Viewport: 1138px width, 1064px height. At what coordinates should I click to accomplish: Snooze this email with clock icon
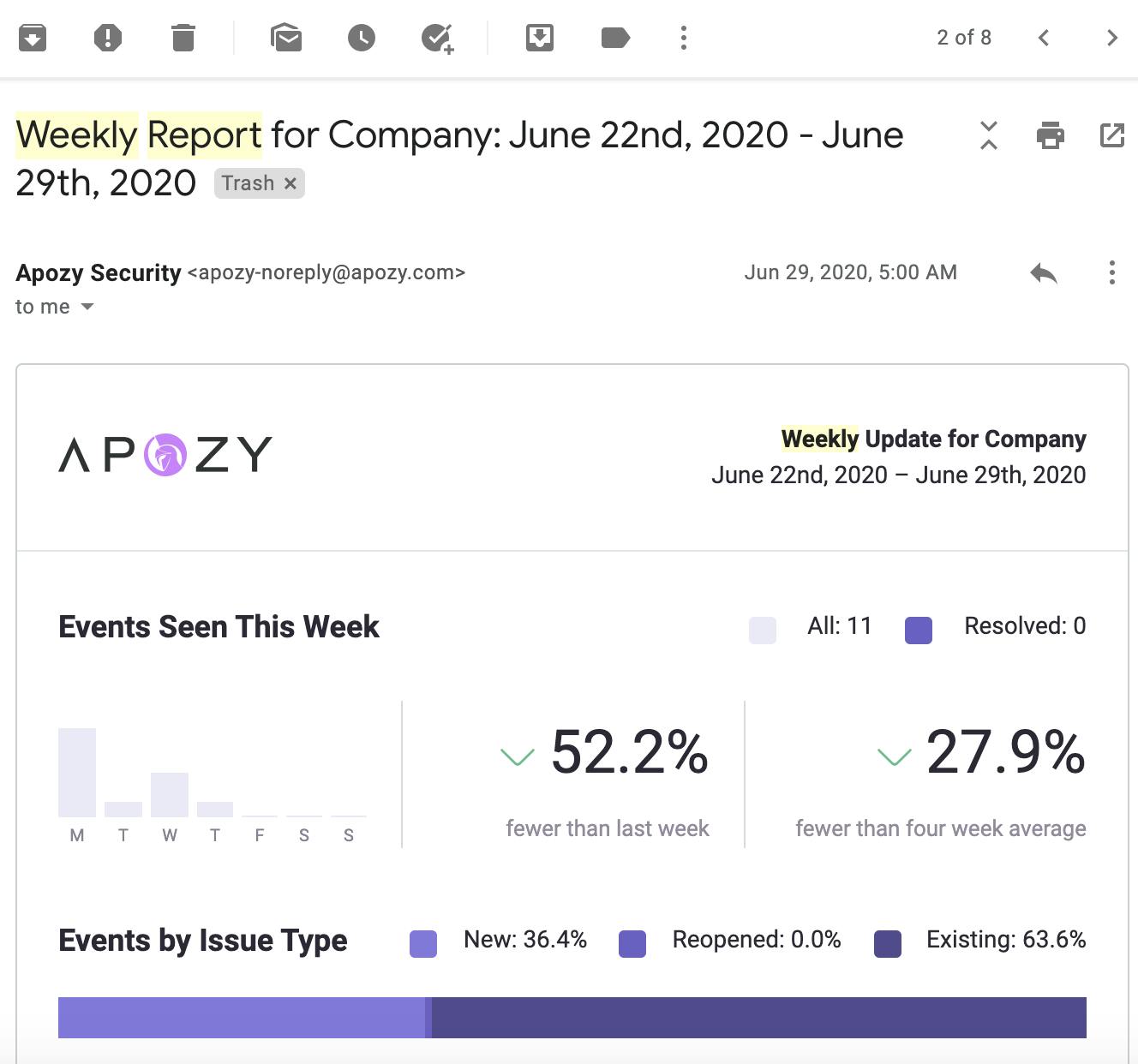[362, 38]
